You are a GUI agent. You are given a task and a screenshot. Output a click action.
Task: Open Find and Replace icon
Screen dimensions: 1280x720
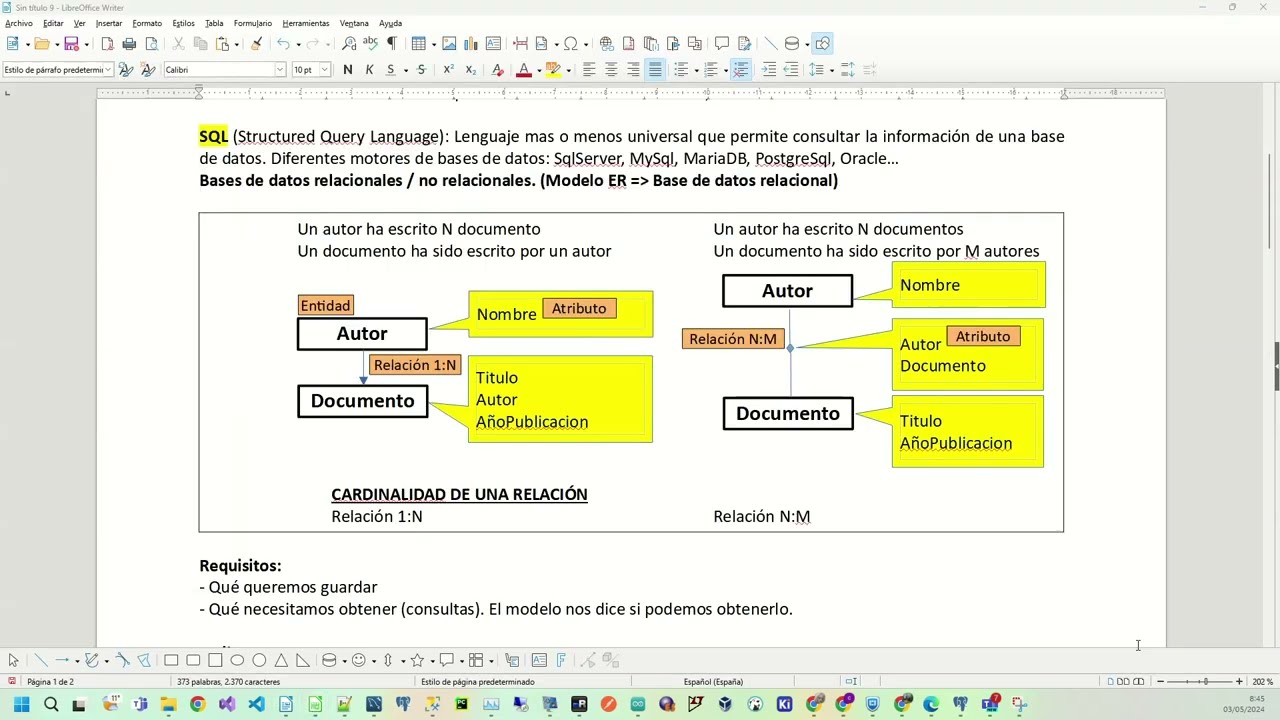349,44
